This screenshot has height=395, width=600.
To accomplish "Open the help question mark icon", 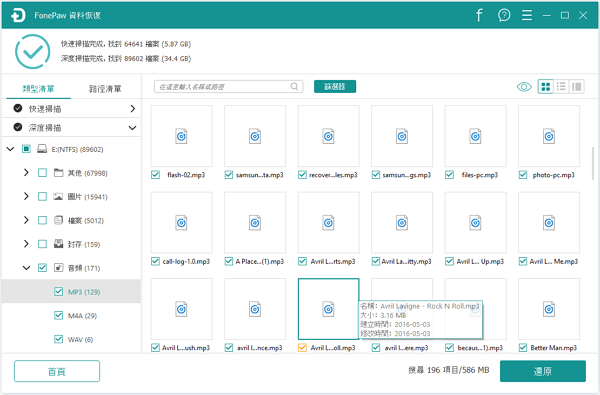I will pyautogui.click(x=504, y=15).
